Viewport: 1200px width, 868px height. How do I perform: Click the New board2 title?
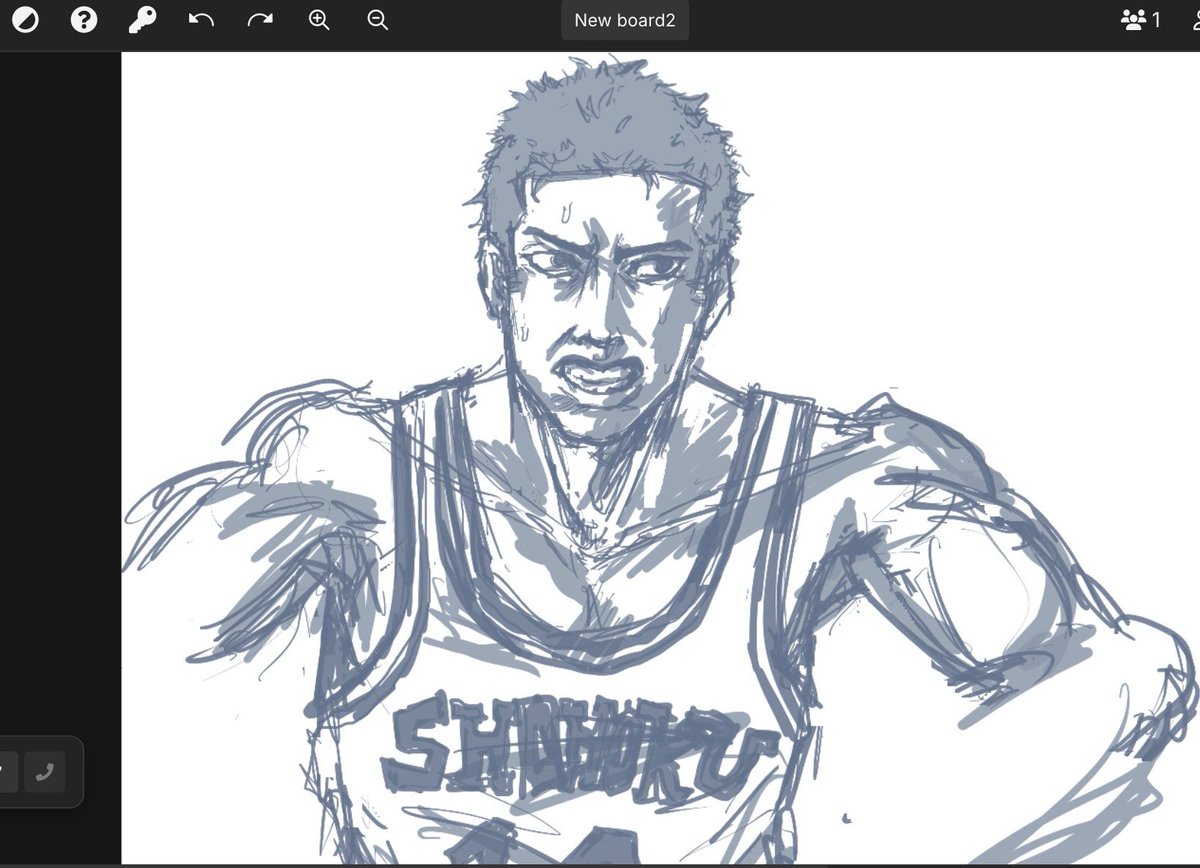tap(625, 20)
